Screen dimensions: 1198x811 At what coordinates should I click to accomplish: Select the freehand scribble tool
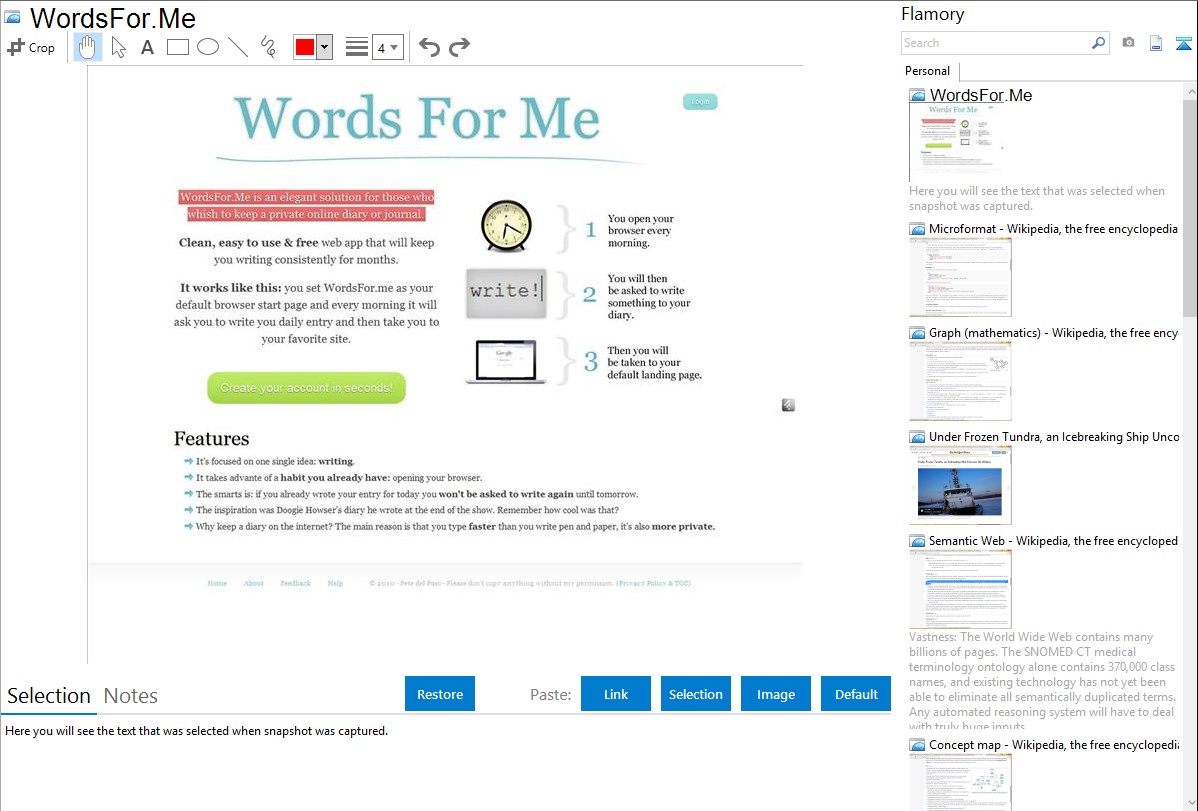coord(268,47)
